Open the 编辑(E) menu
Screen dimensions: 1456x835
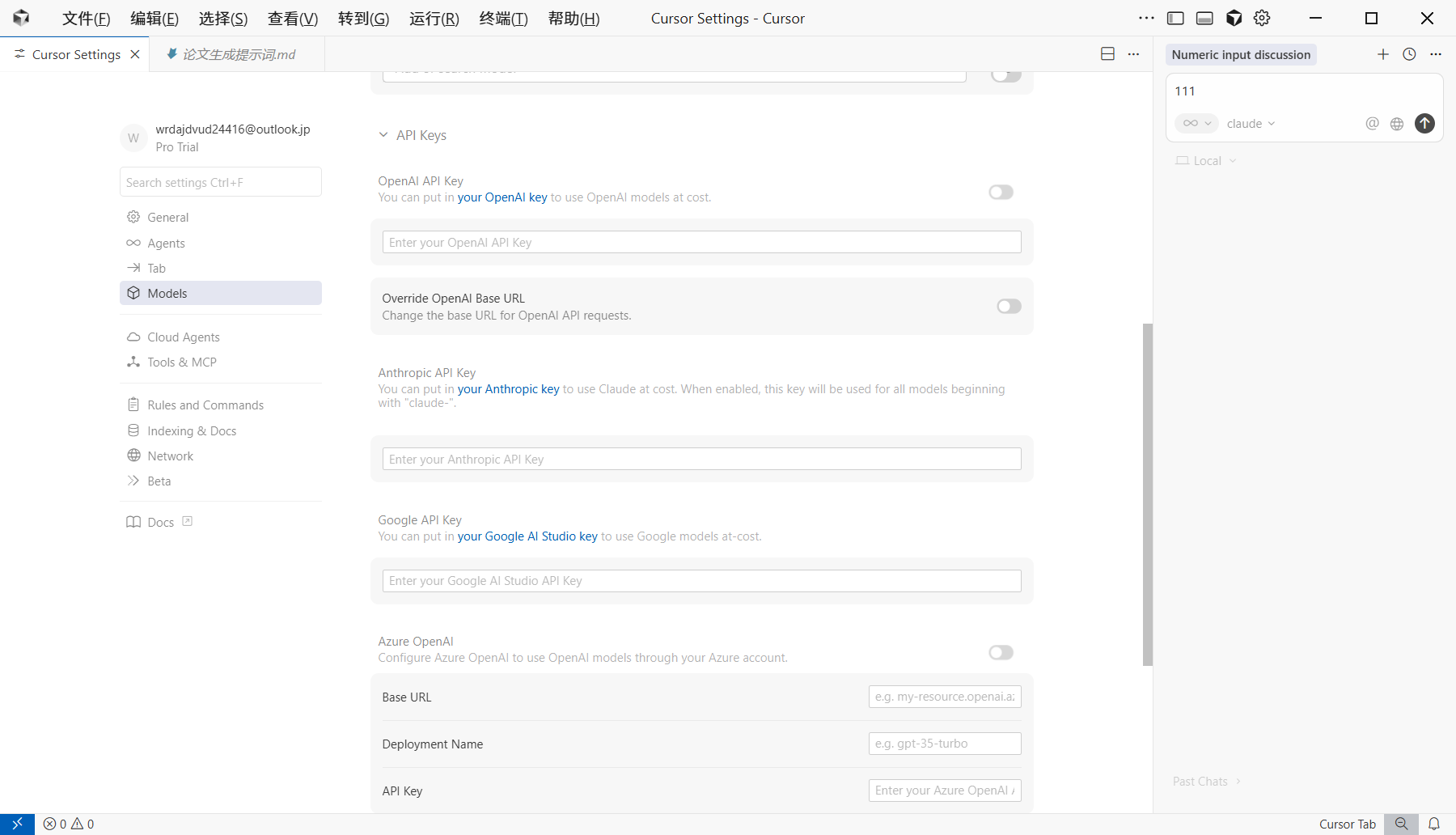[x=154, y=18]
